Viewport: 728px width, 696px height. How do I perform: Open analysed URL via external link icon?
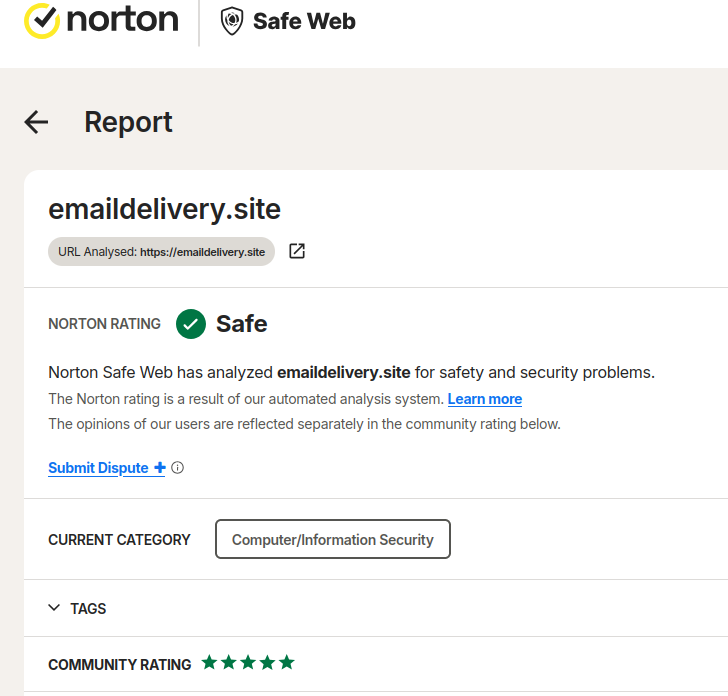pos(297,251)
